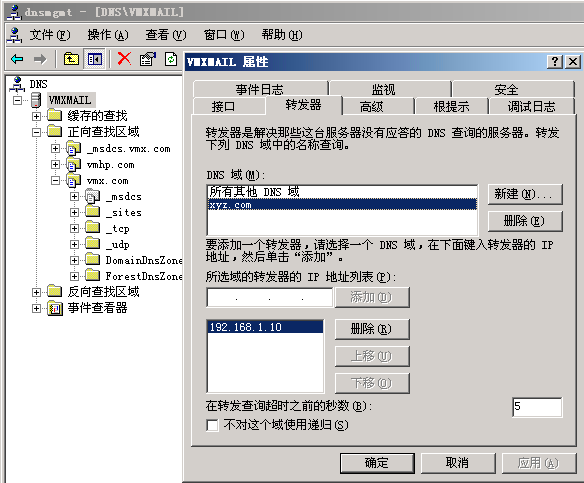Click the vmx.com zone icon
This screenshot has height=483, width=584.
tap(73, 181)
